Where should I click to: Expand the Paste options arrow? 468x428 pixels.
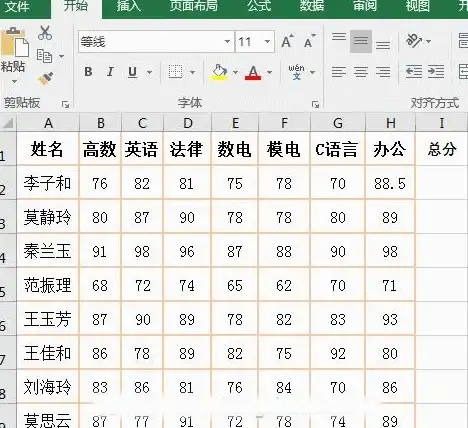14,81
